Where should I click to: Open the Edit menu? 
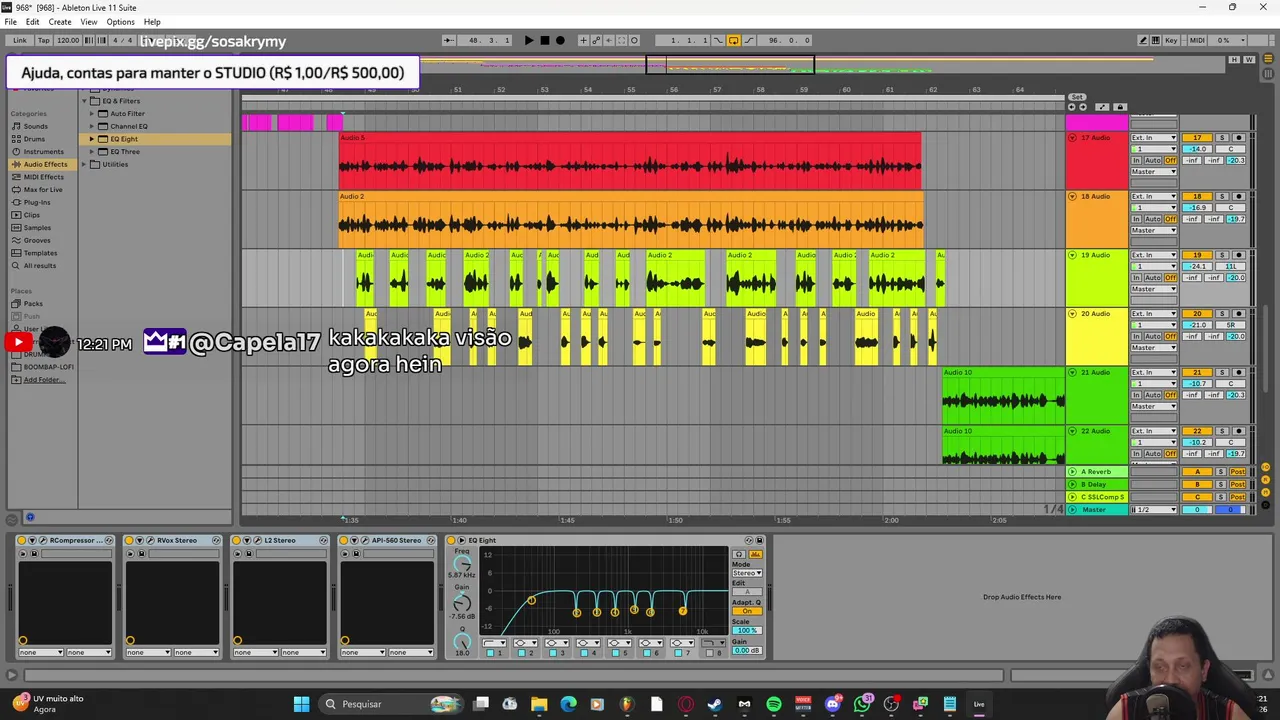click(33, 21)
